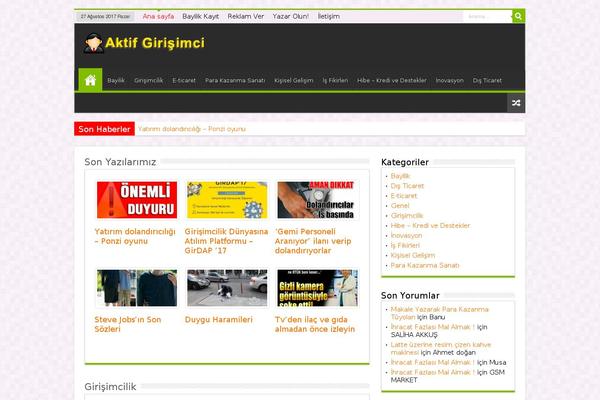This screenshot has width=600, height=400.
Task: Select Para Kazanma Sanatı category link
Action: tap(425, 266)
